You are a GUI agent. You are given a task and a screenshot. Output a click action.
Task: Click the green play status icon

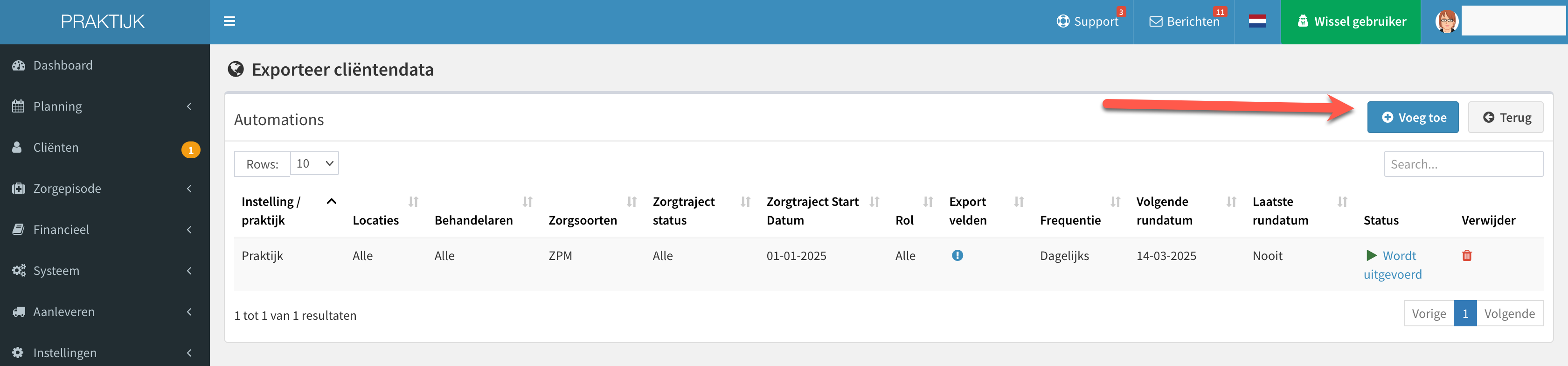coord(1371,255)
